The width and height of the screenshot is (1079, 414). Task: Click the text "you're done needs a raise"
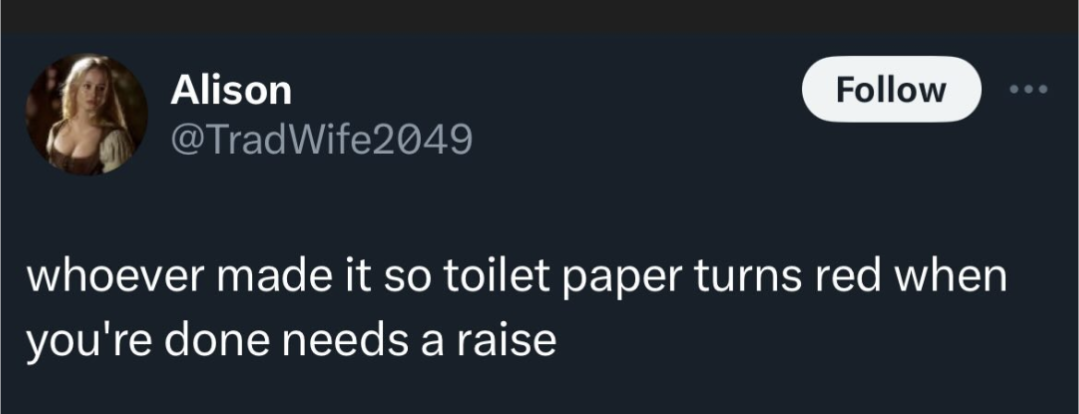click(x=291, y=340)
